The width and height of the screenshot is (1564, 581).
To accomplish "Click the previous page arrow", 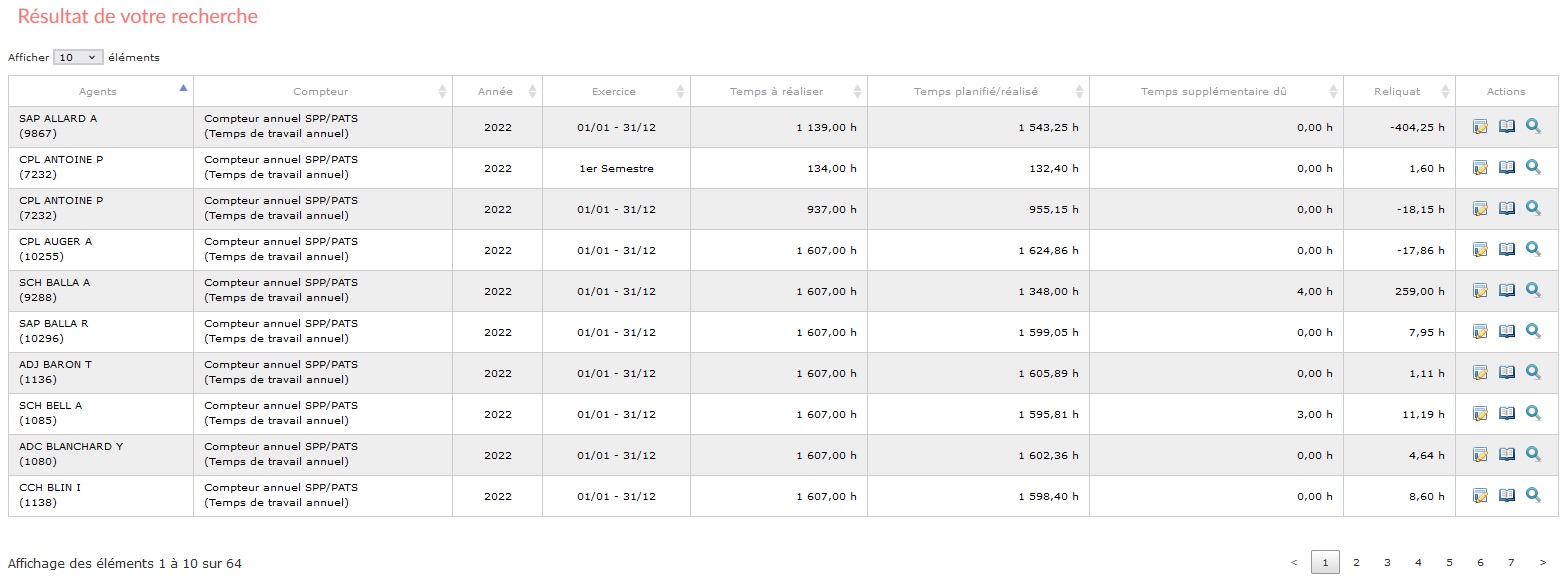I will click(x=1294, y=562).
